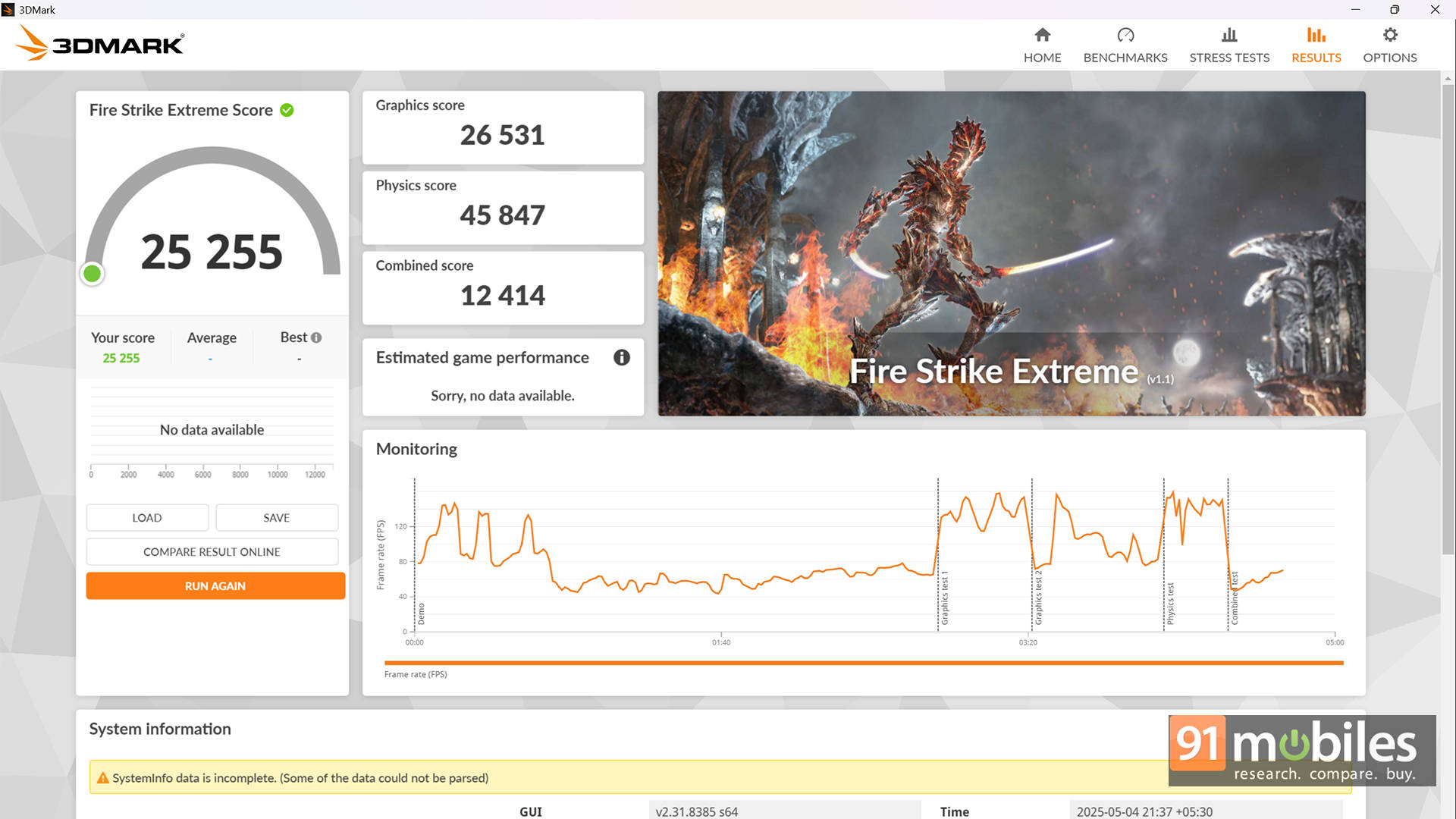Screen dimensions: 1456x819
Task: Click the Results orange bars icon
Action: coord(1316,35)
